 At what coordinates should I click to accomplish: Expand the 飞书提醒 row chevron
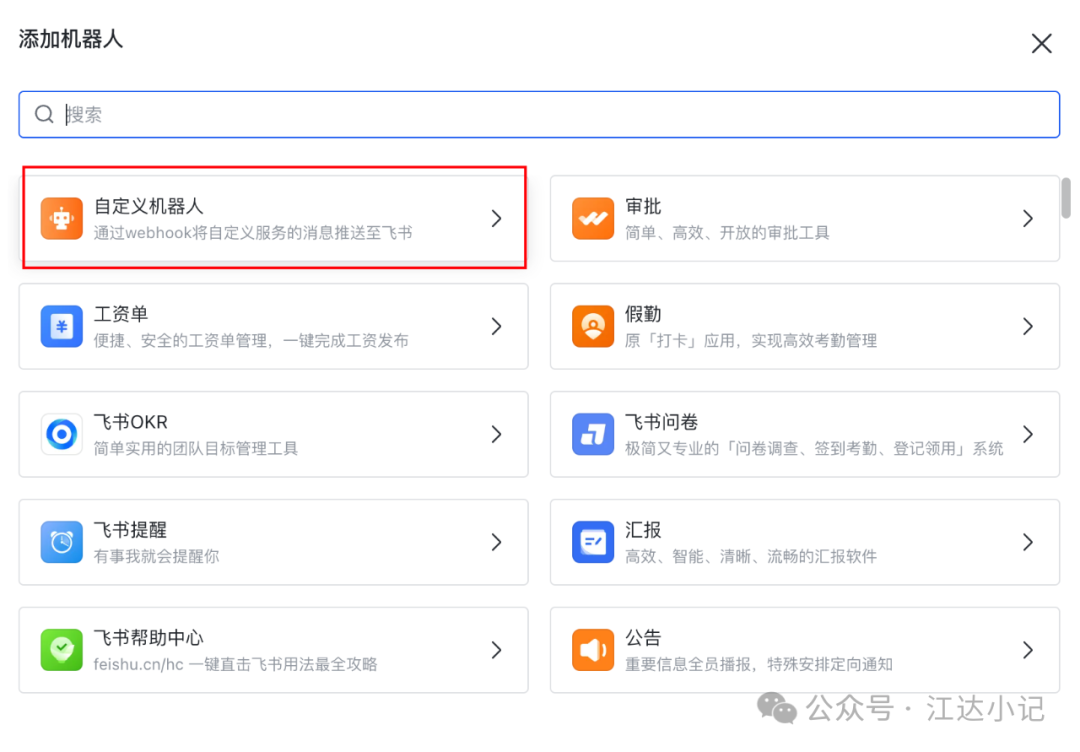click(497, 542)
